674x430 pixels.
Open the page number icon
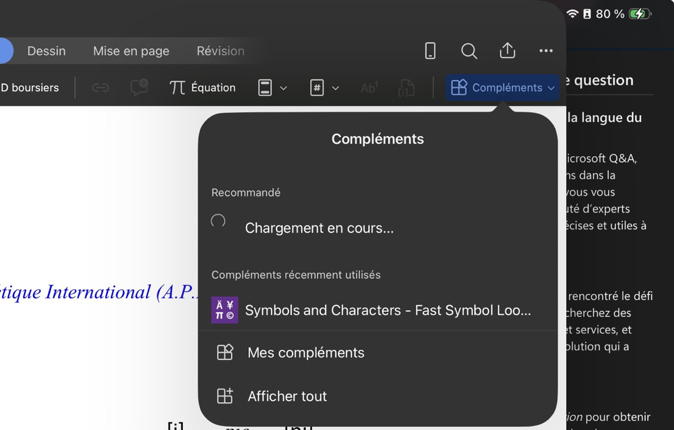coord(317,88)
